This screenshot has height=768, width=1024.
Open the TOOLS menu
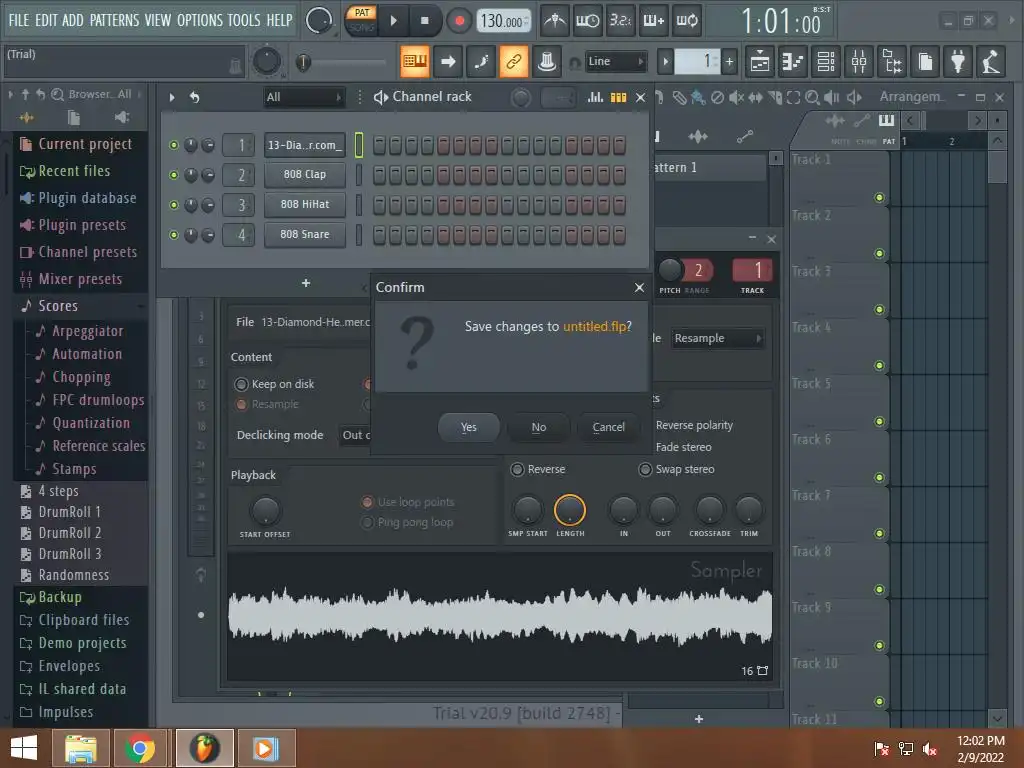(244, 20)
